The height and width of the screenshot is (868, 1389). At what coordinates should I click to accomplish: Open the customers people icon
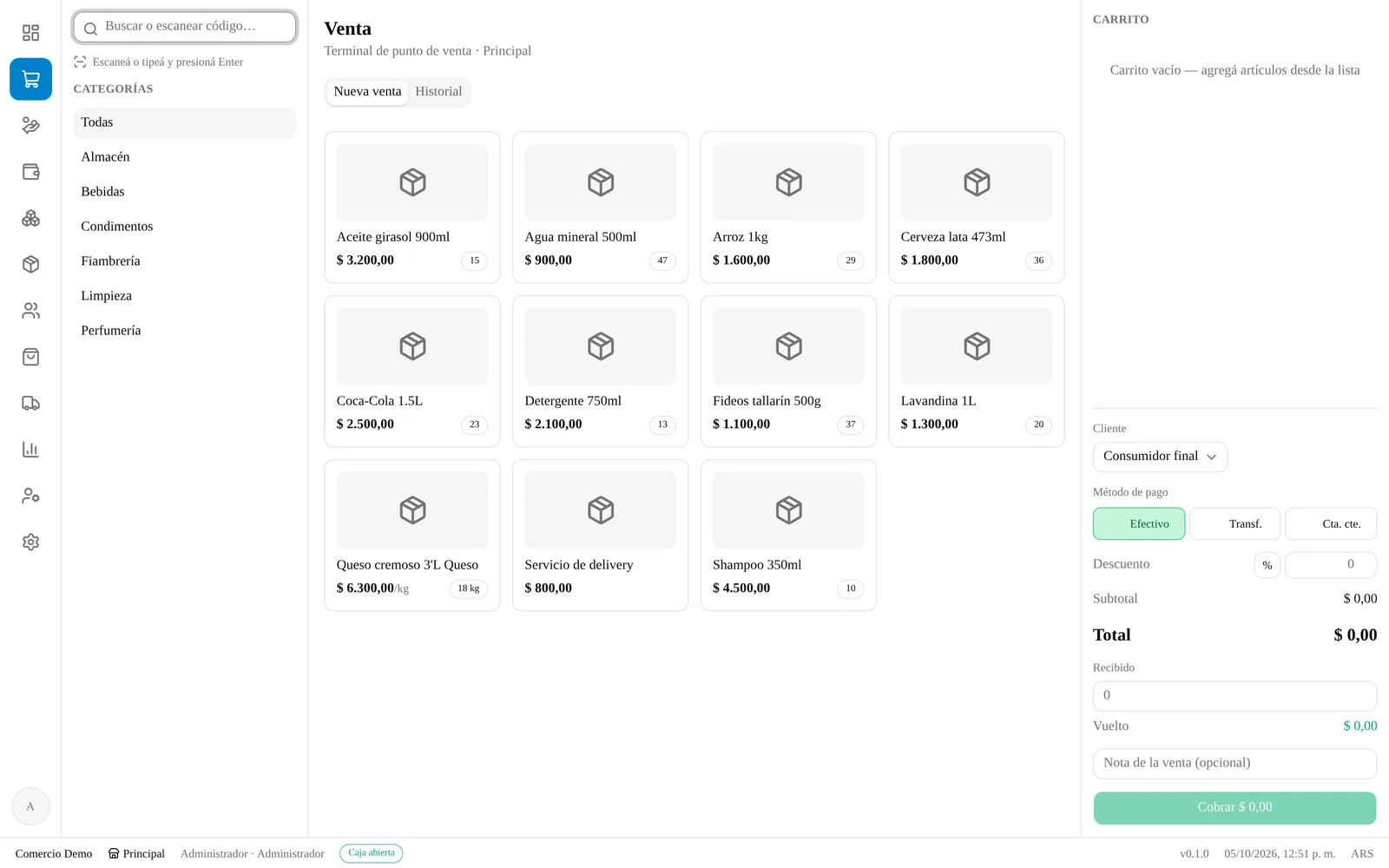click(x=30, y=311)
